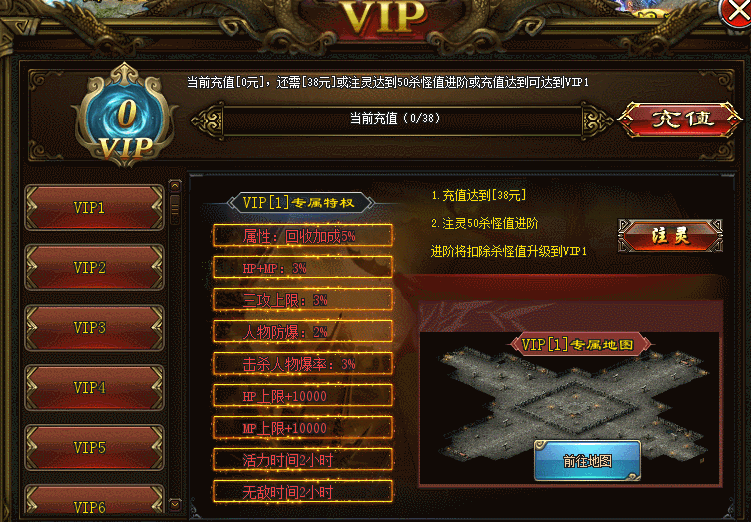Open the VIP3 tier tab
Screen dimensions: 751x522
[94, 328]
